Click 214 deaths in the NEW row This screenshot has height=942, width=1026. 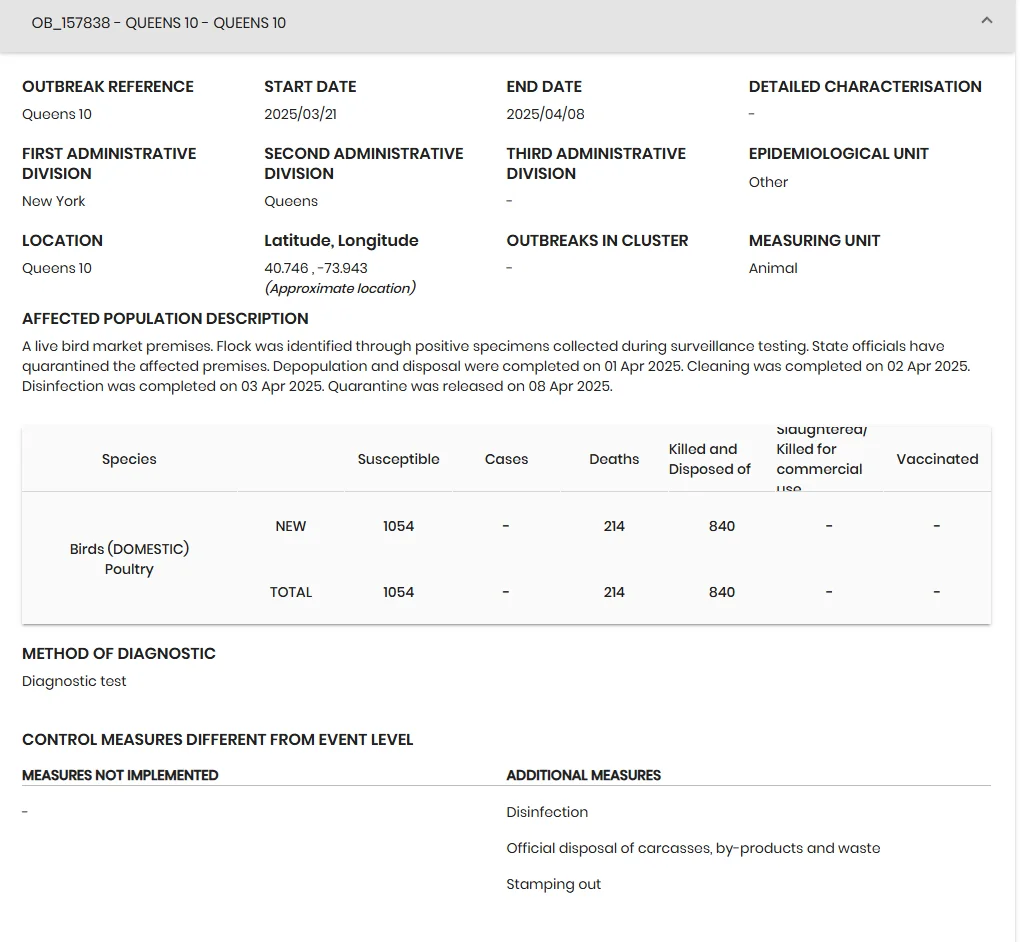(614, 526)
